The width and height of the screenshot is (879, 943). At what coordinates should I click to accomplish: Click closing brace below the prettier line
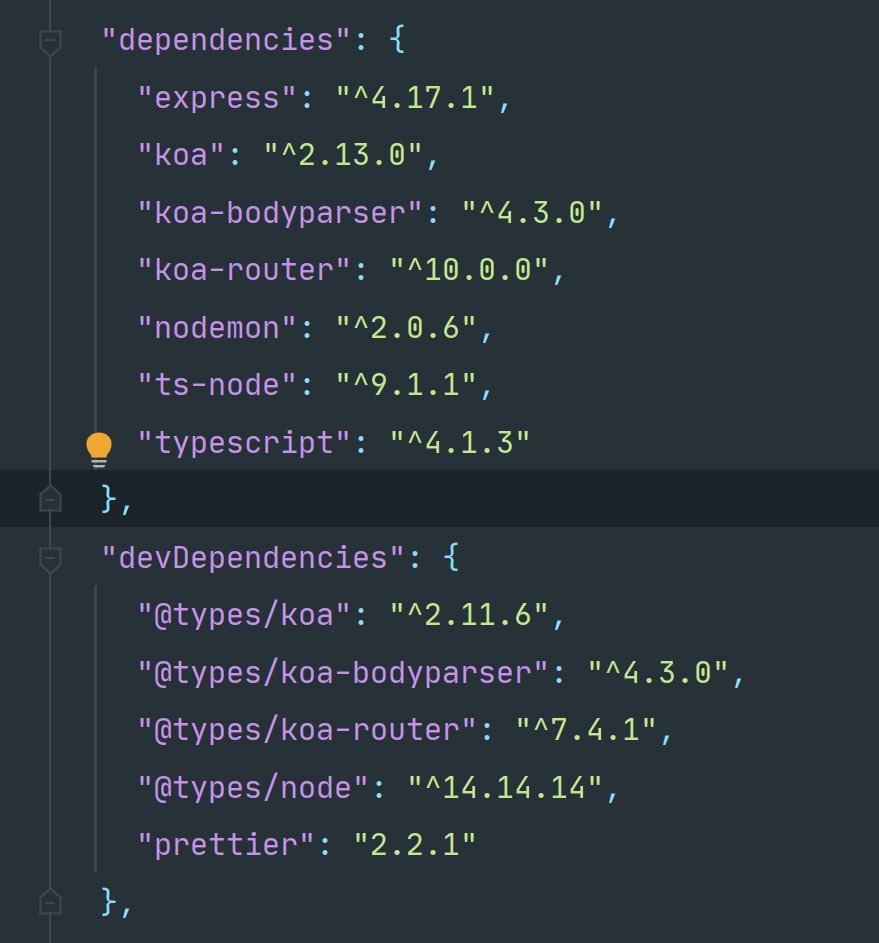(109, 902)
